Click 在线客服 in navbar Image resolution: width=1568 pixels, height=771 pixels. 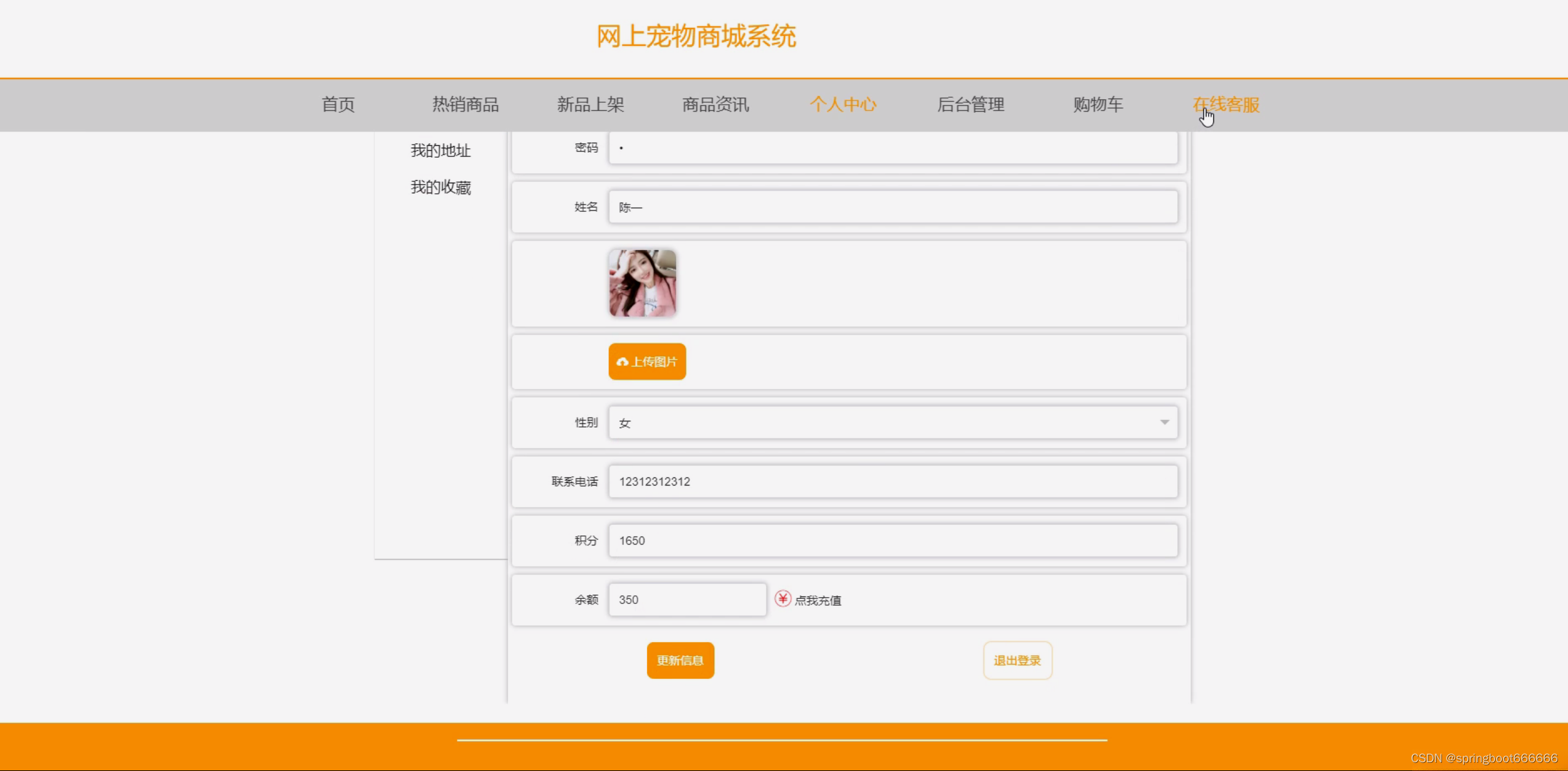[1226, 105]
